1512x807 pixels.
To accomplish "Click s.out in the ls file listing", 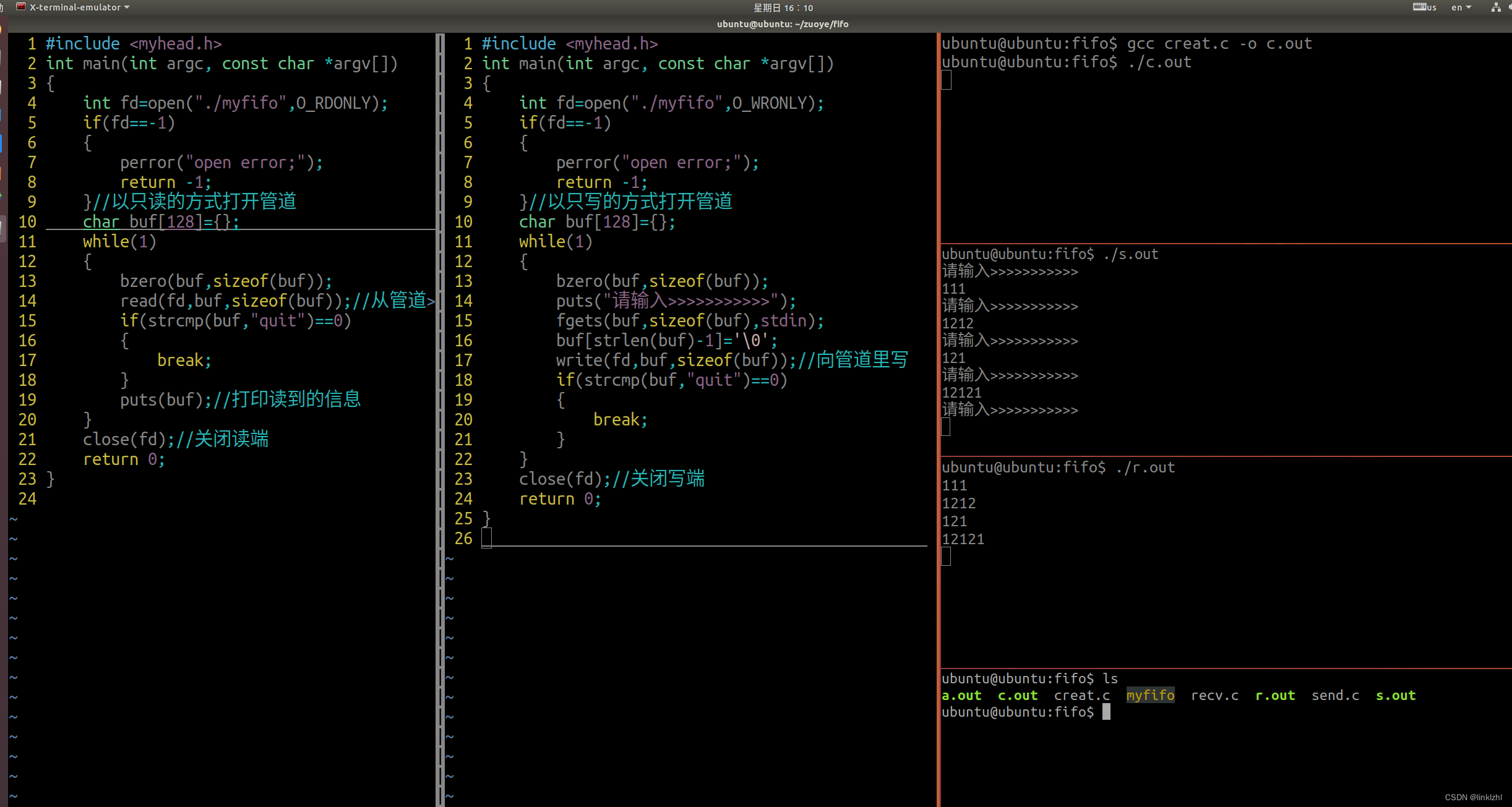I will 1395,696.
